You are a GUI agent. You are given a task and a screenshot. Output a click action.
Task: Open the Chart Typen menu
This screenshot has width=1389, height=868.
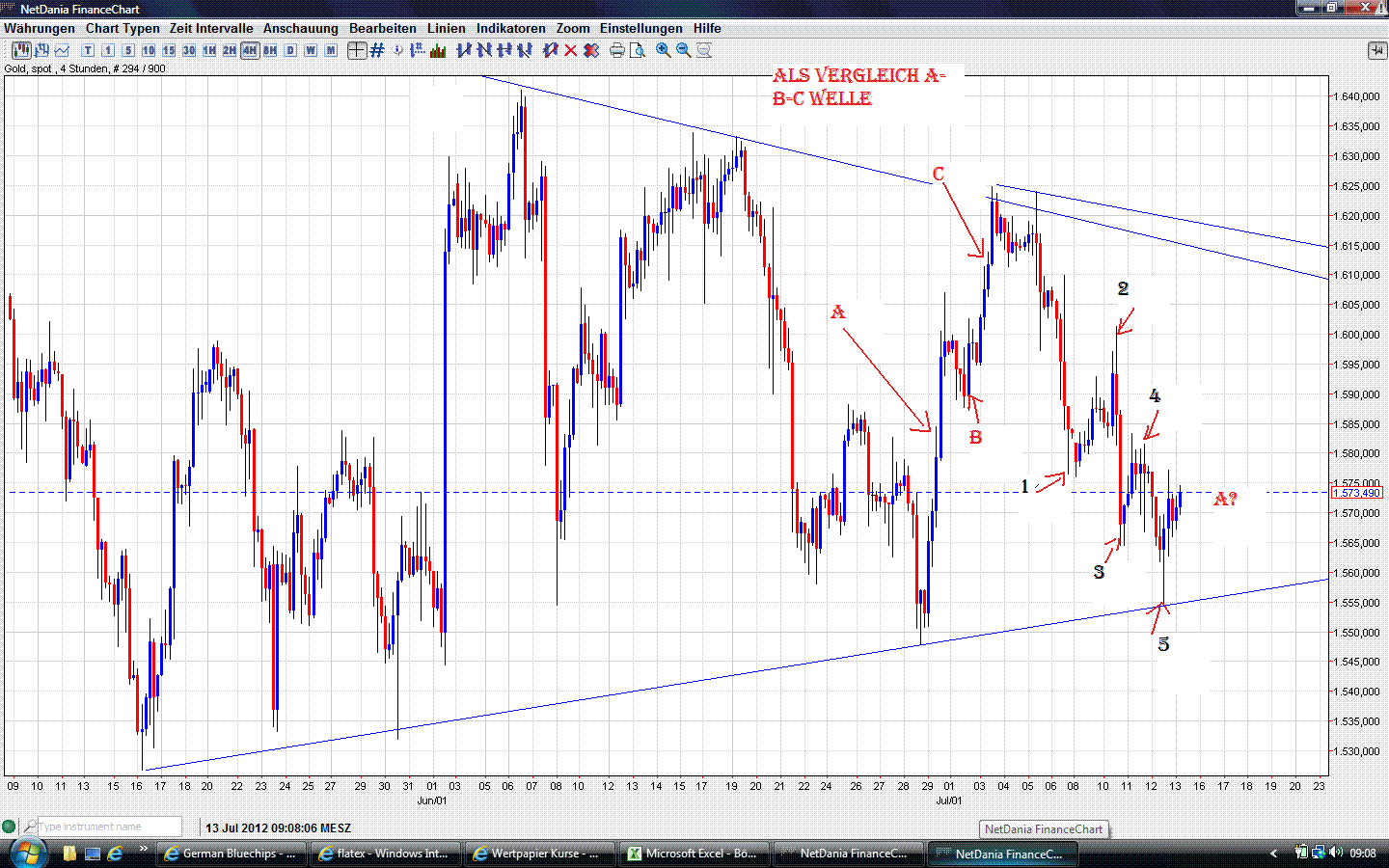123,28
